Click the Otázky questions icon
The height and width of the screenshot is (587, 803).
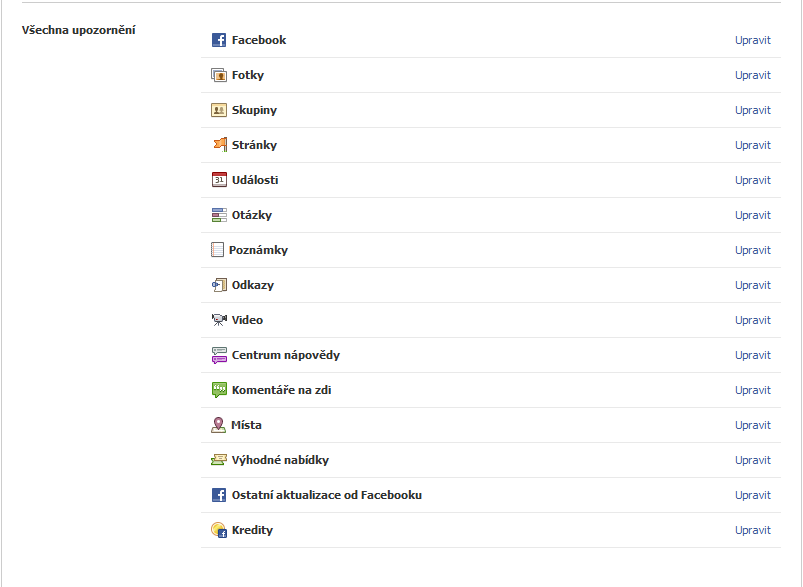point(219,215)
